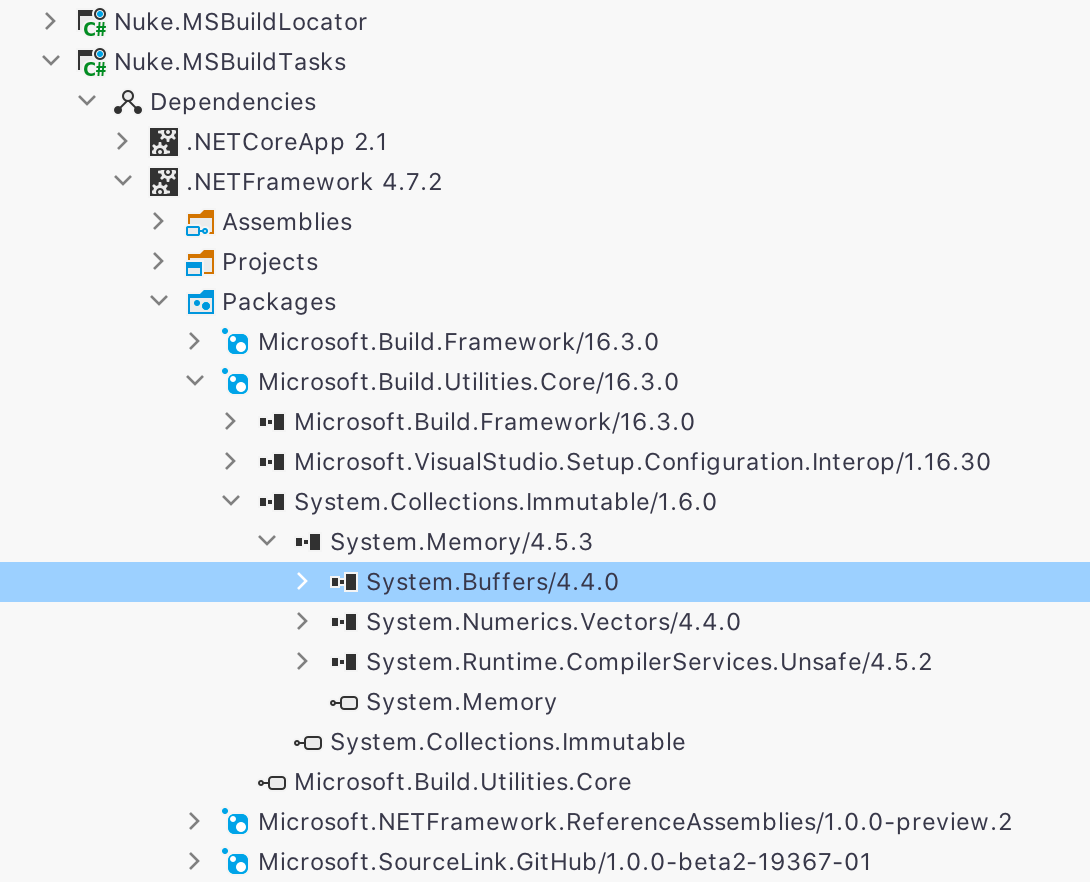The width and height of the screenshot is (1090, 882).
Task: Select the Dependencies label
Action: point(234,101)
